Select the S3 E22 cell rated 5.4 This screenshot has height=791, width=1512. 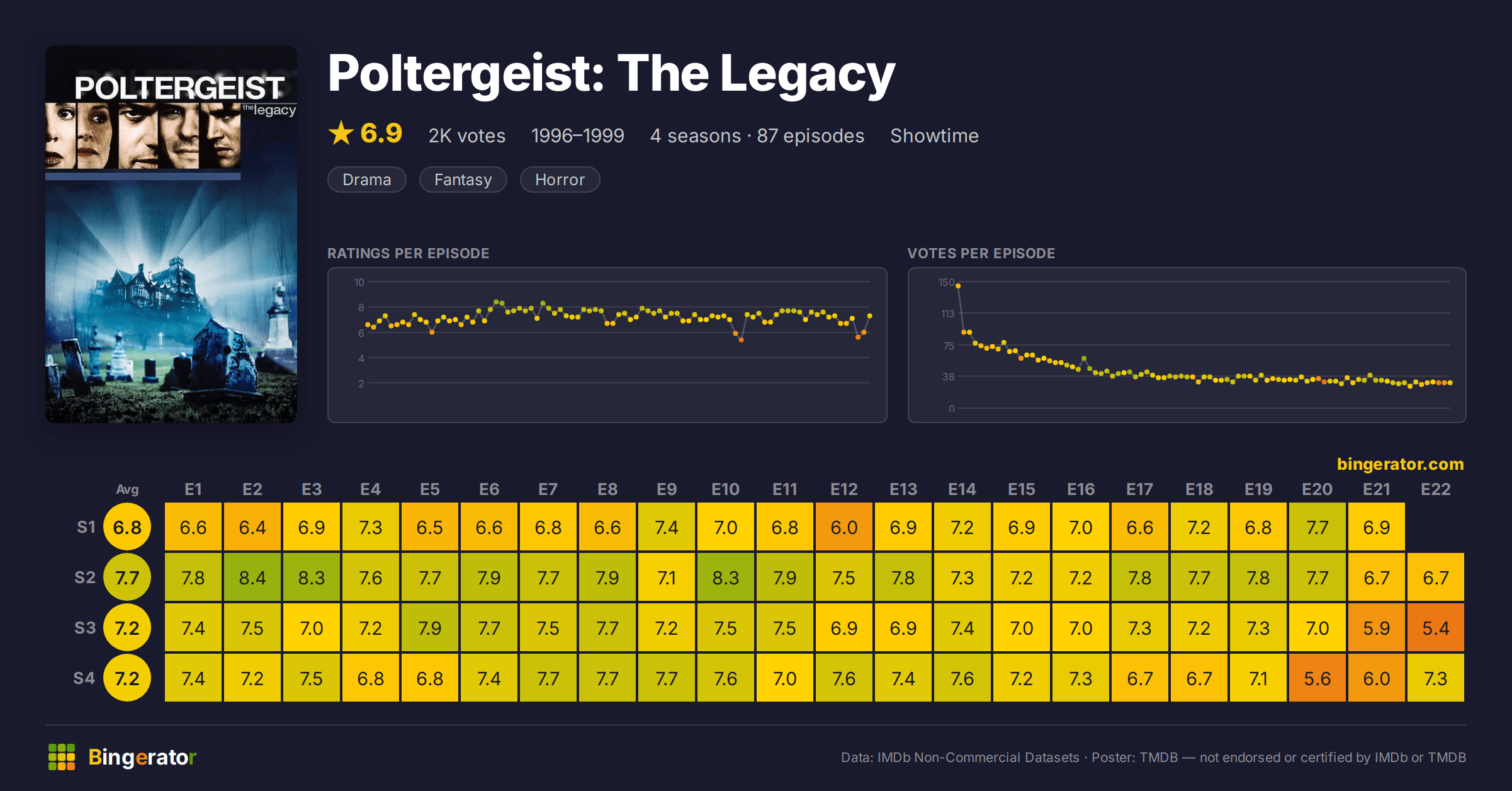1436,628
